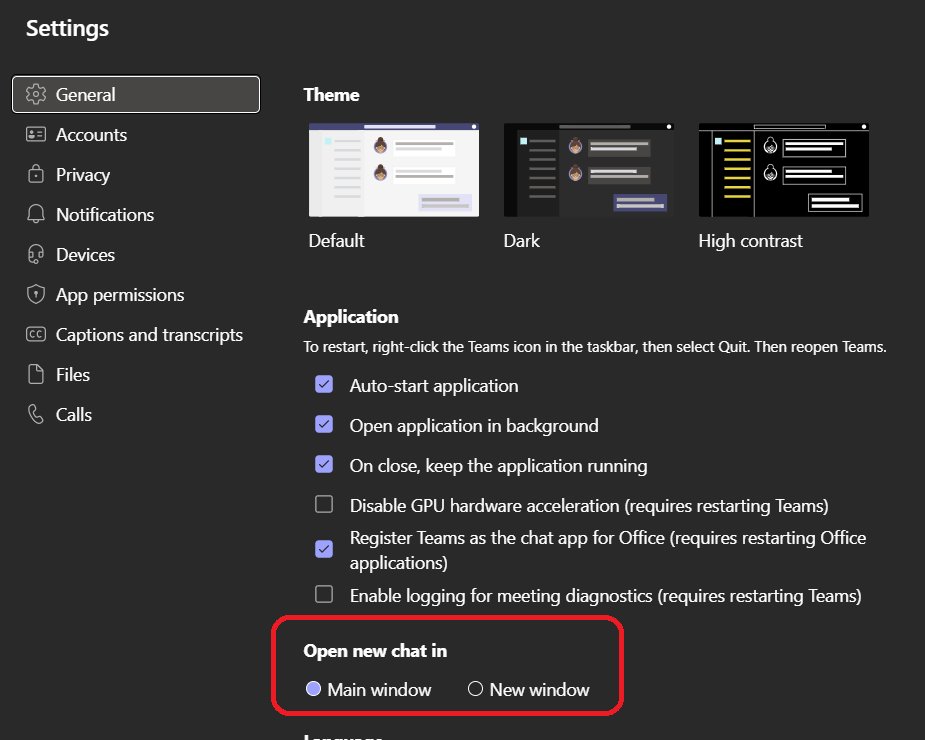Select the New window radio button

476,689
